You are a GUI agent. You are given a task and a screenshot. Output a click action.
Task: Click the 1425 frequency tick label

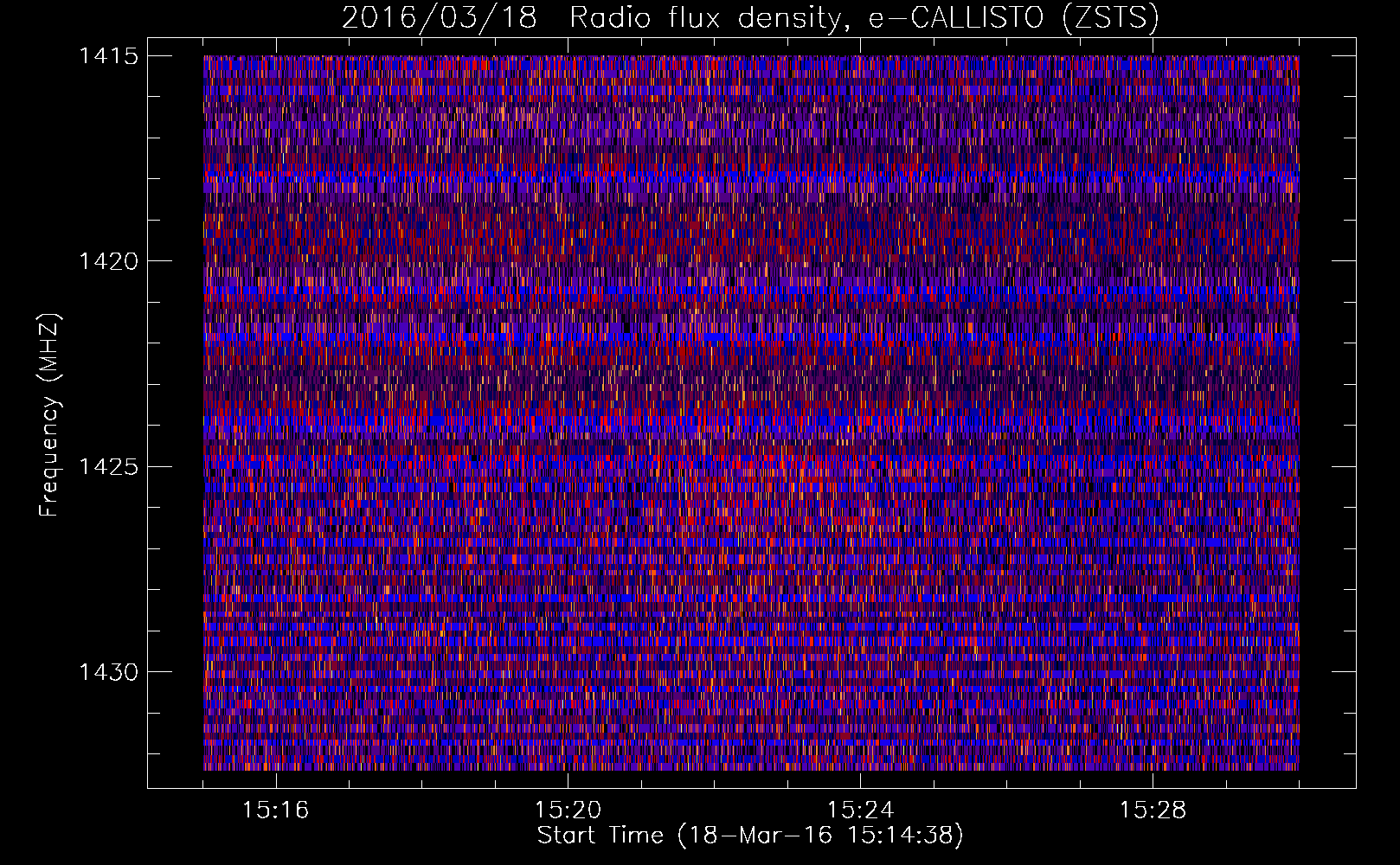[109, 467]
